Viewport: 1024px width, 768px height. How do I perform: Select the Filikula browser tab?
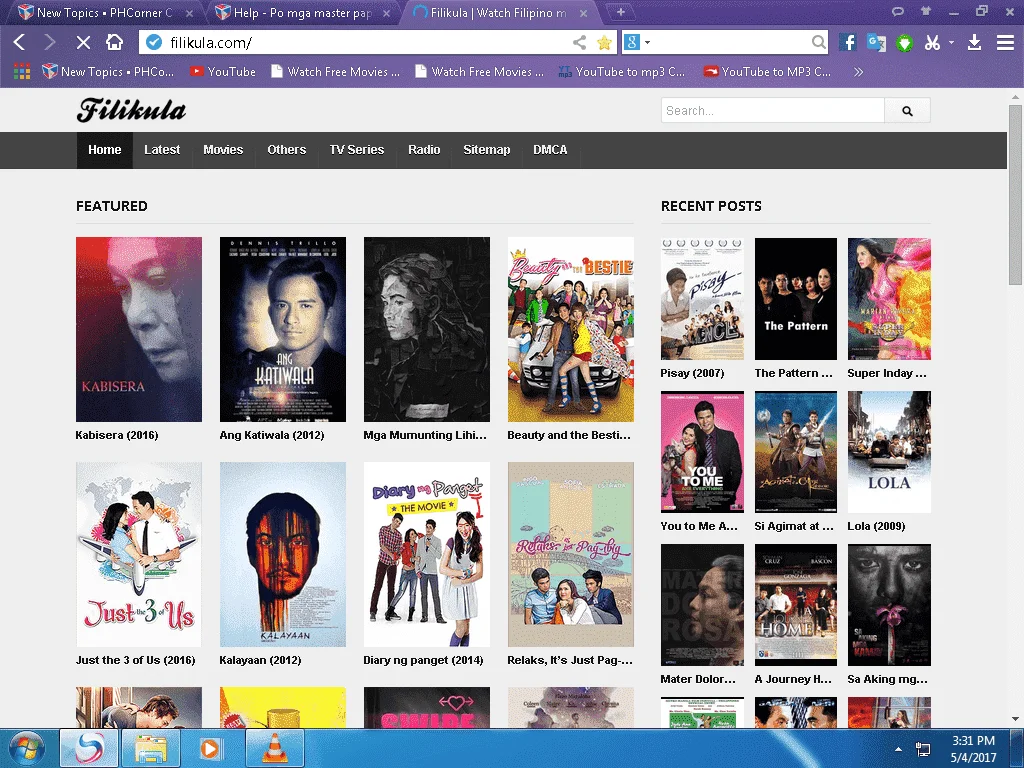click(499, 13)
